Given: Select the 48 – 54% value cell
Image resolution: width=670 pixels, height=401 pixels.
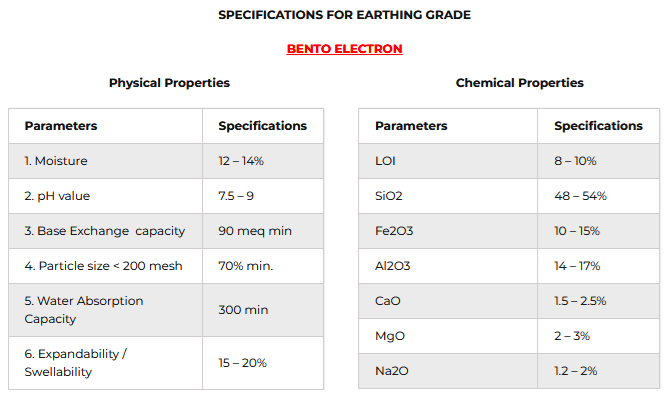Looking at the screenshot, I should pos(599,196).
